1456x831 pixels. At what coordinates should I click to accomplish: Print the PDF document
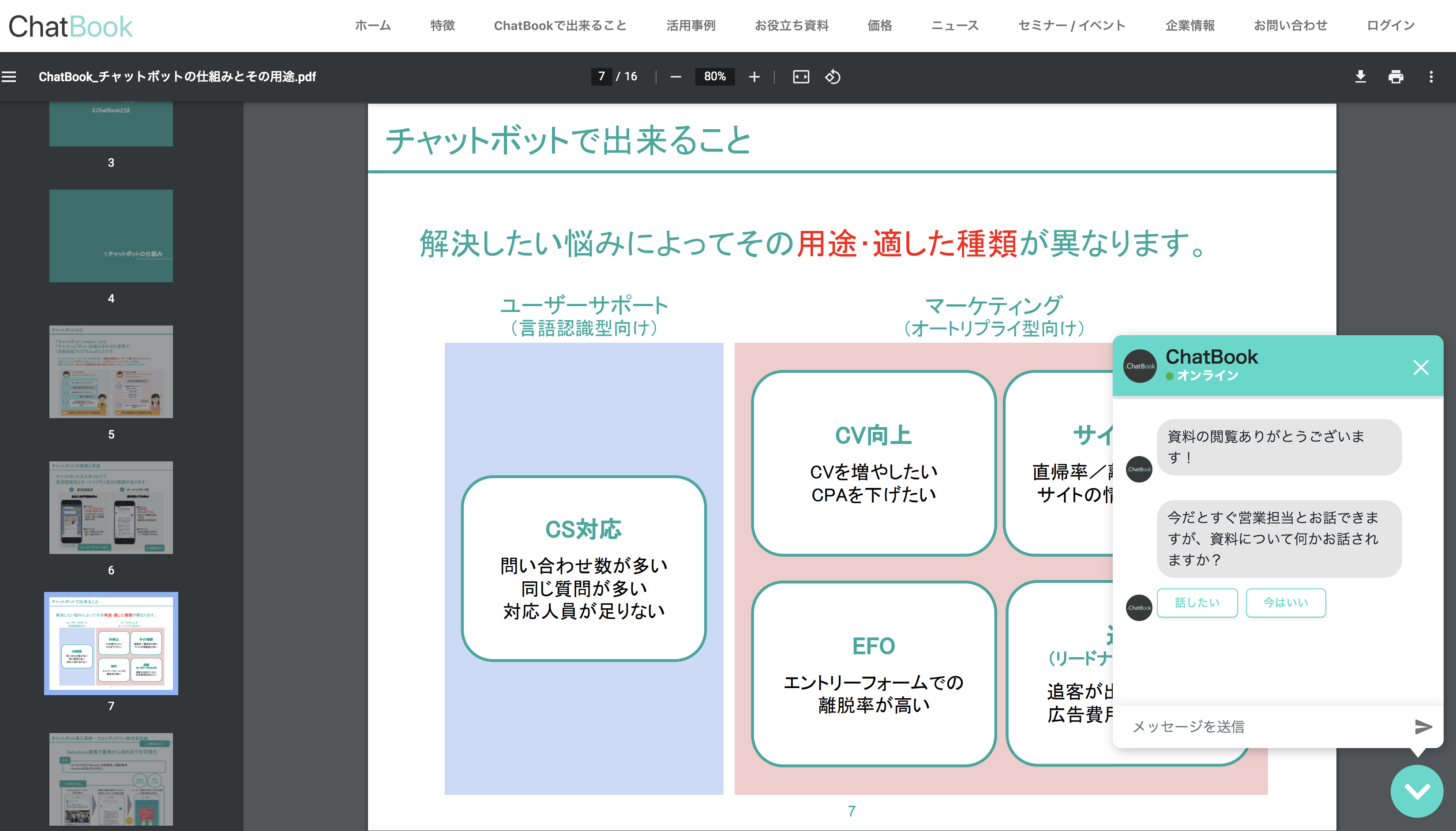pos(1396,76)
